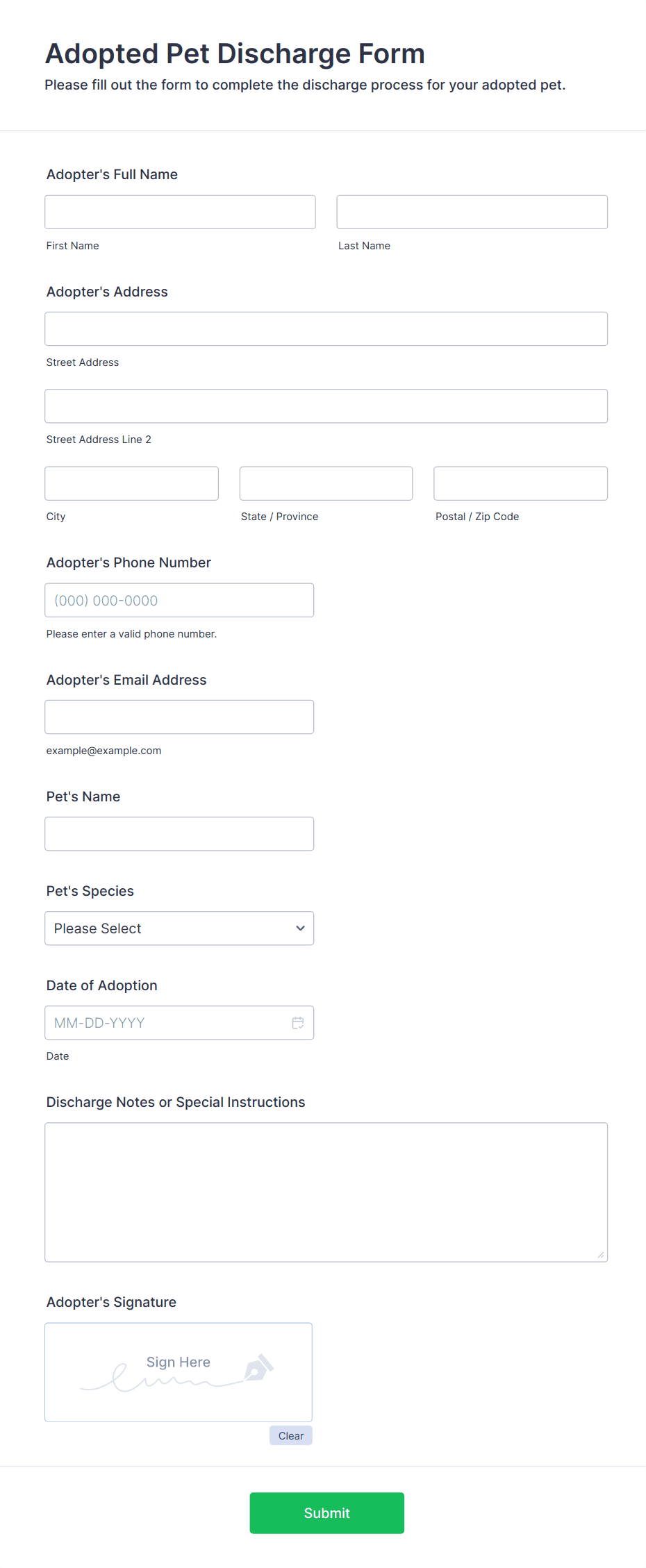Select the Street Address field

coord(326,328)
